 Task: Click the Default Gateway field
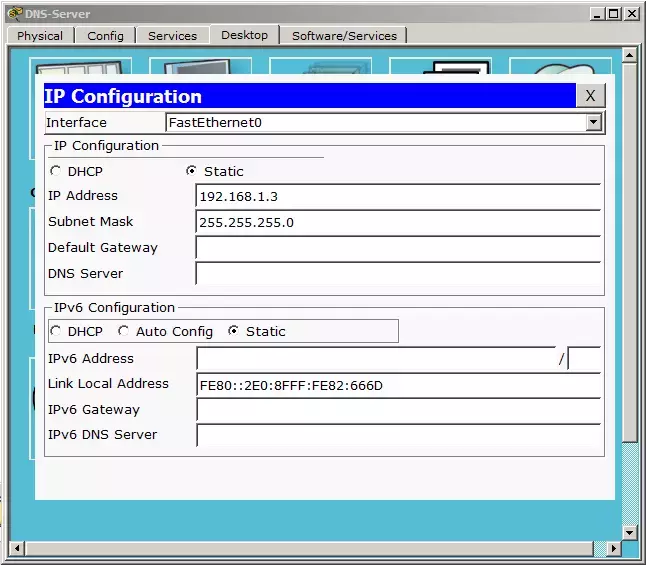coord(398,249)
